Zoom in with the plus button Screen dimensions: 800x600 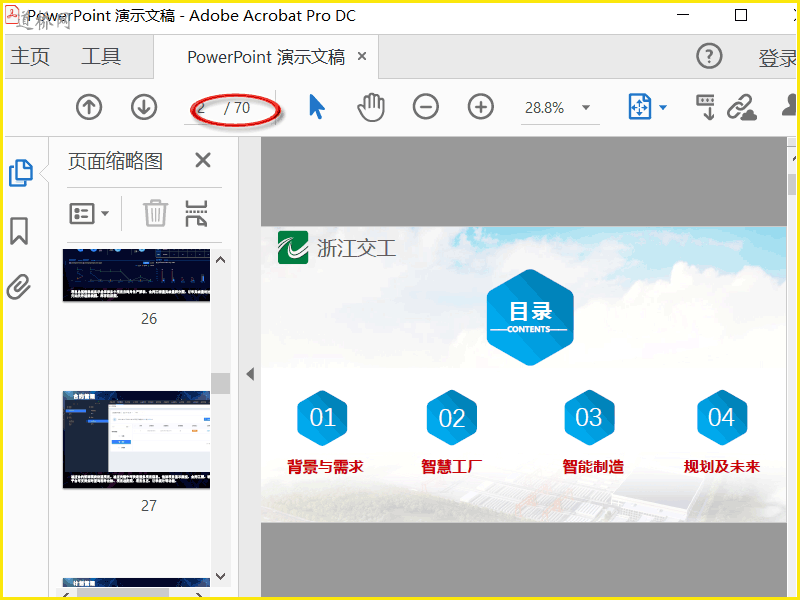tap(481, 107)
